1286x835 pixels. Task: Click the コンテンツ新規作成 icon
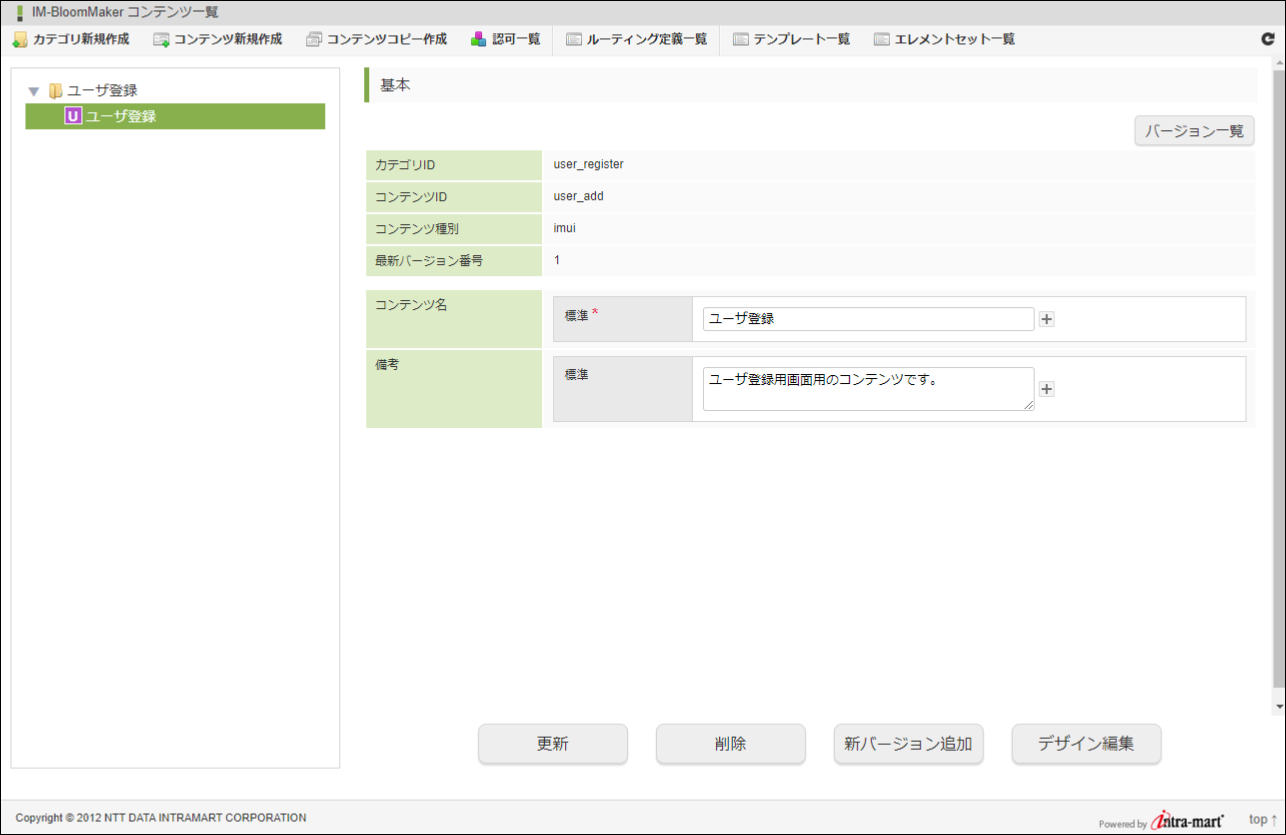161,40
